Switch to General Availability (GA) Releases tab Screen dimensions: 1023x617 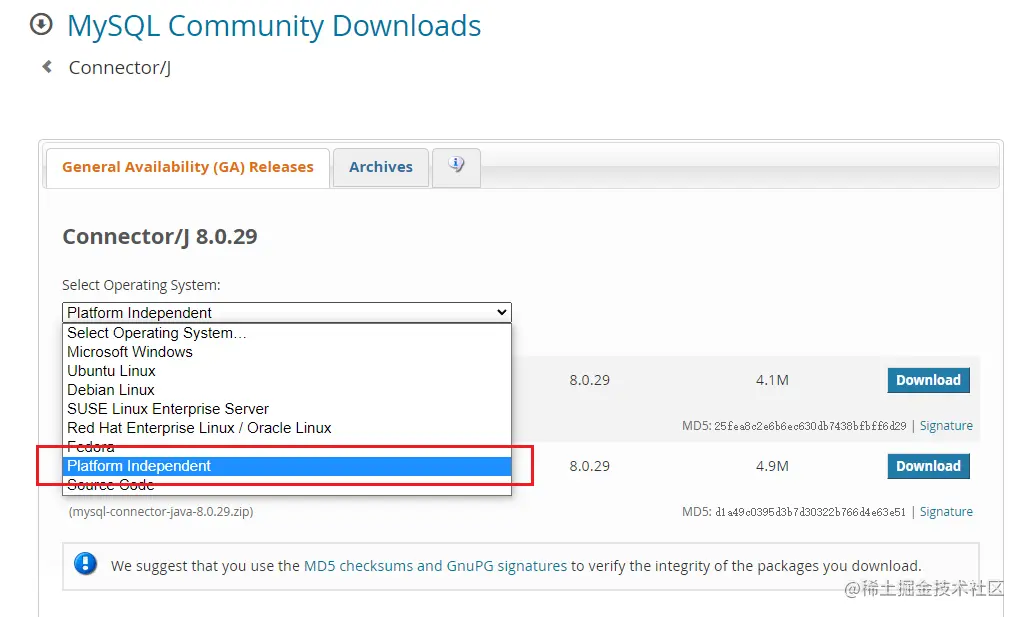point(188,167)
